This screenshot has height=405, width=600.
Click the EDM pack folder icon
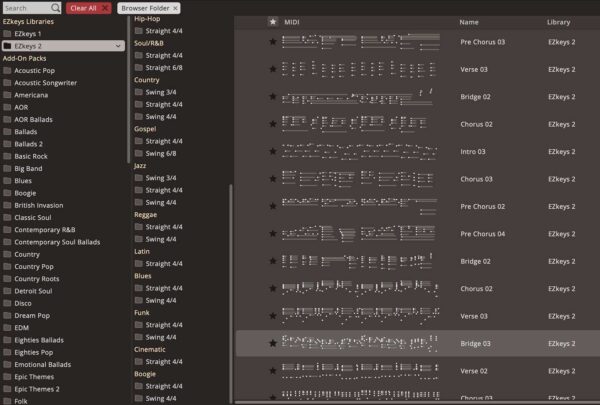pyautogui.click(x=7, y=328)
